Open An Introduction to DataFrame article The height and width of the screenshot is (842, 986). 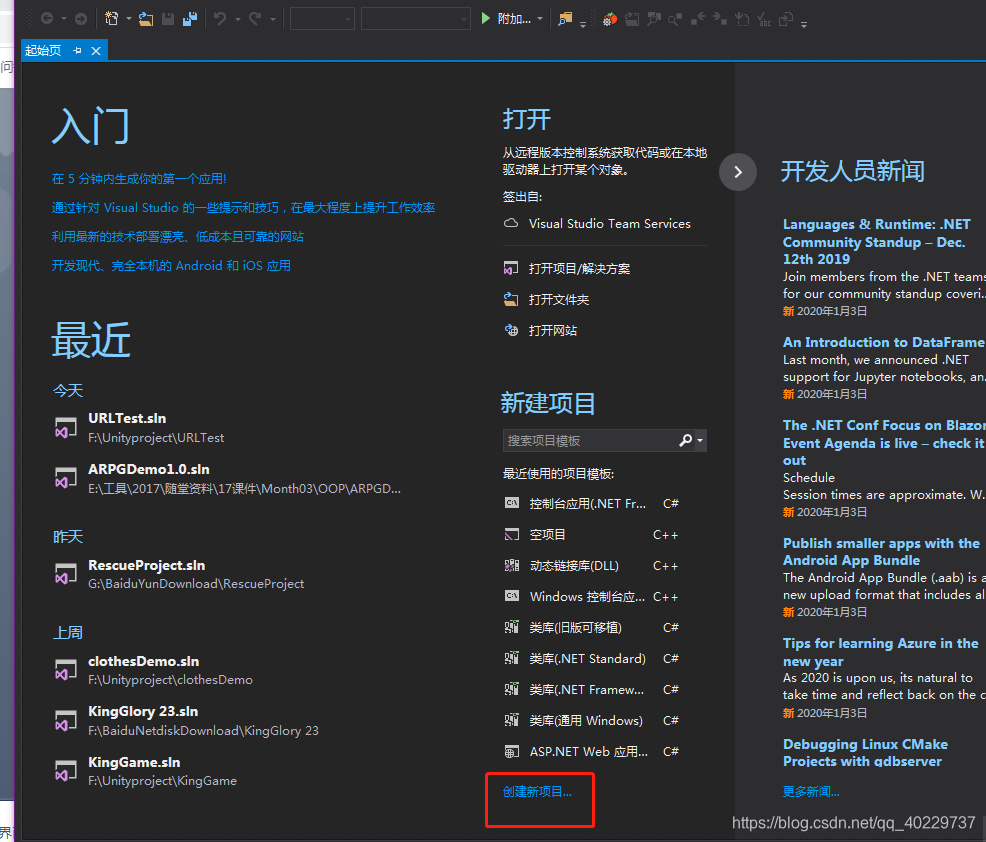[x=884, y=343]
